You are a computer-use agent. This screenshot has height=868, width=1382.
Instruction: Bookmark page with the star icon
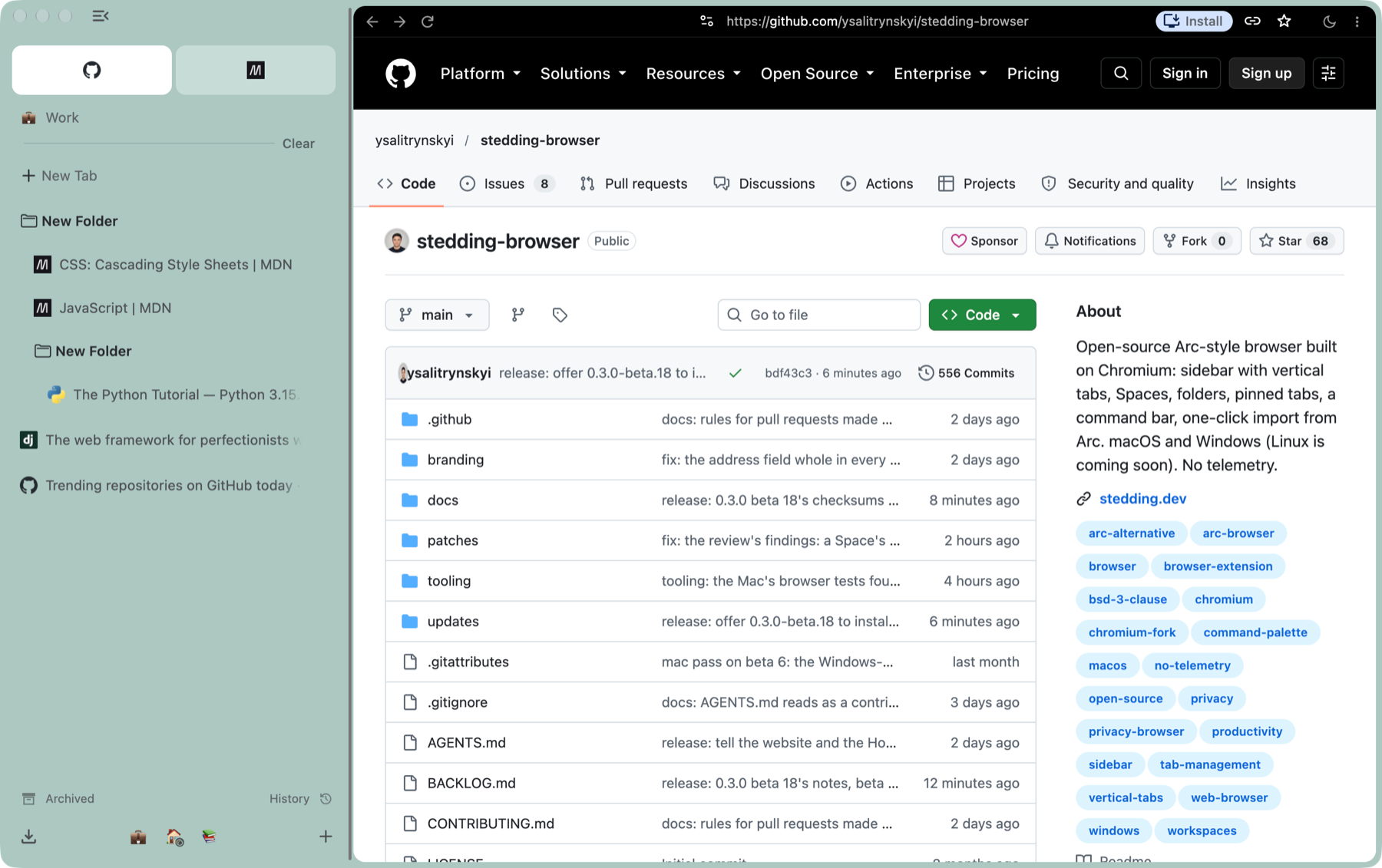(1284, 21)
